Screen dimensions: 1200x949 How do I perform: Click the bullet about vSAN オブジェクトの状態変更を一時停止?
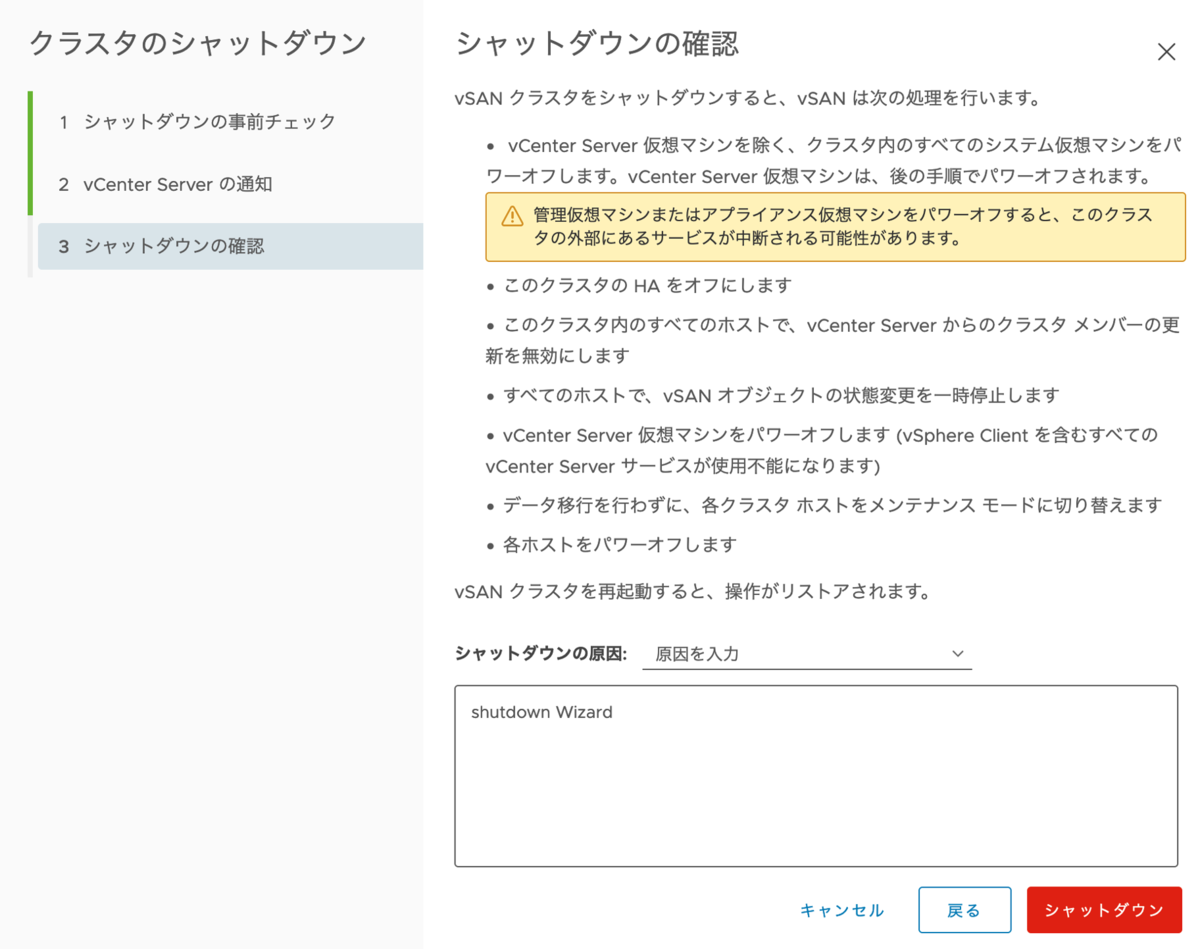coord(772,396)
